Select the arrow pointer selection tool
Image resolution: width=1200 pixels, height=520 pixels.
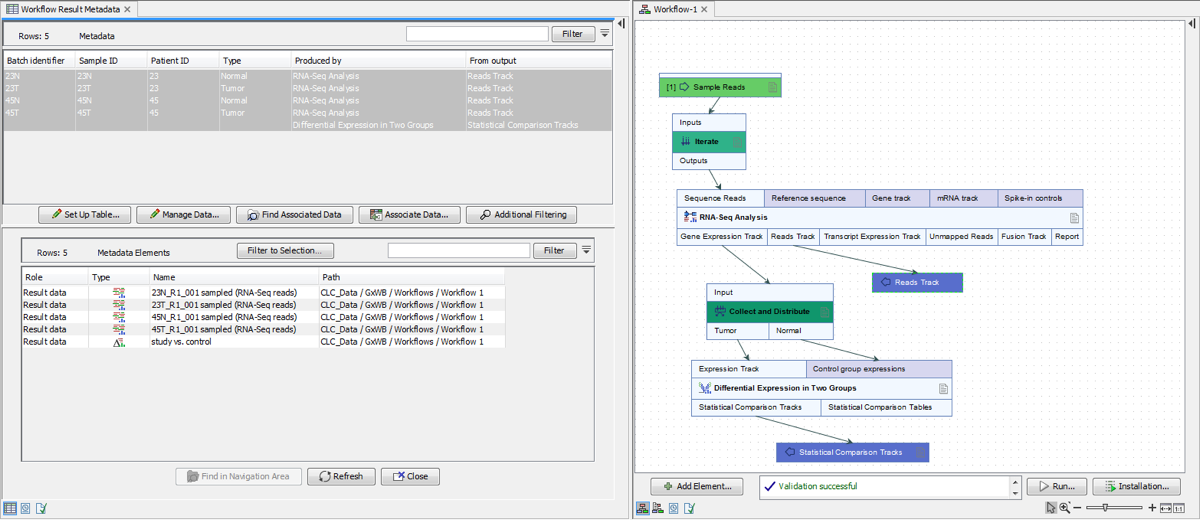(1050, 508)
